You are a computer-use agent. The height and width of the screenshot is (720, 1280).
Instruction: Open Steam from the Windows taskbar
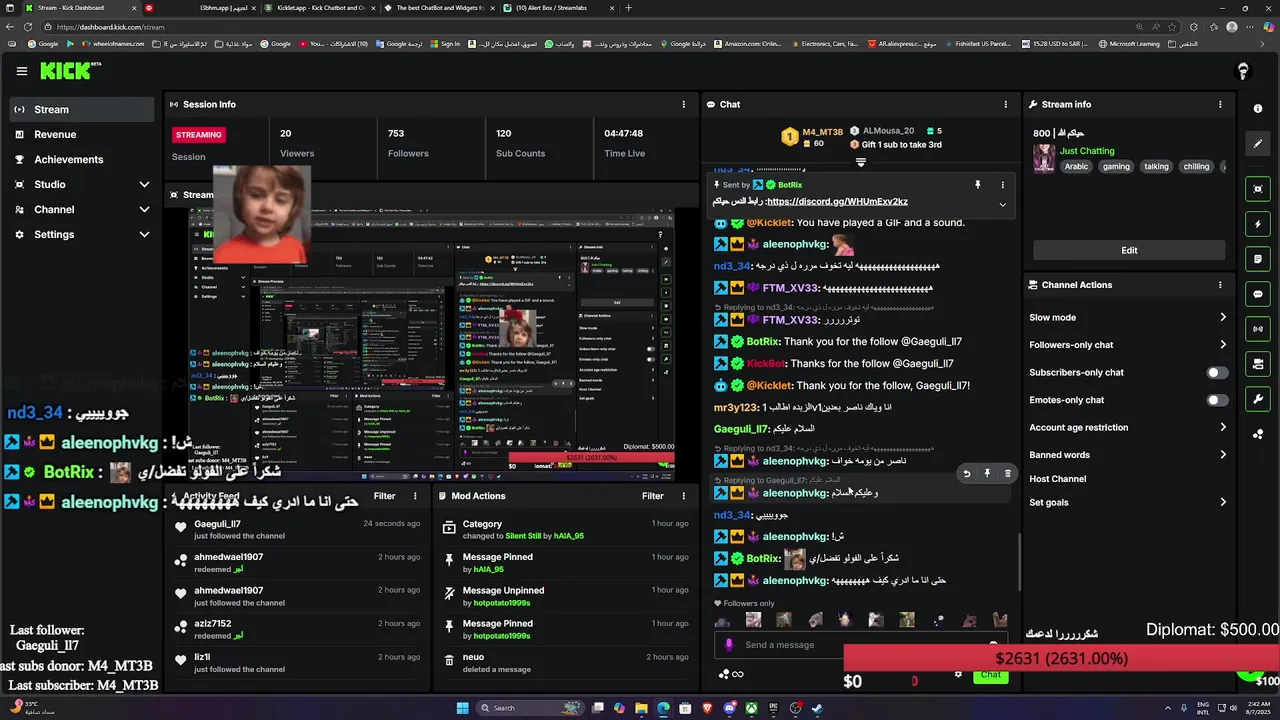click(x=817, y=708)
